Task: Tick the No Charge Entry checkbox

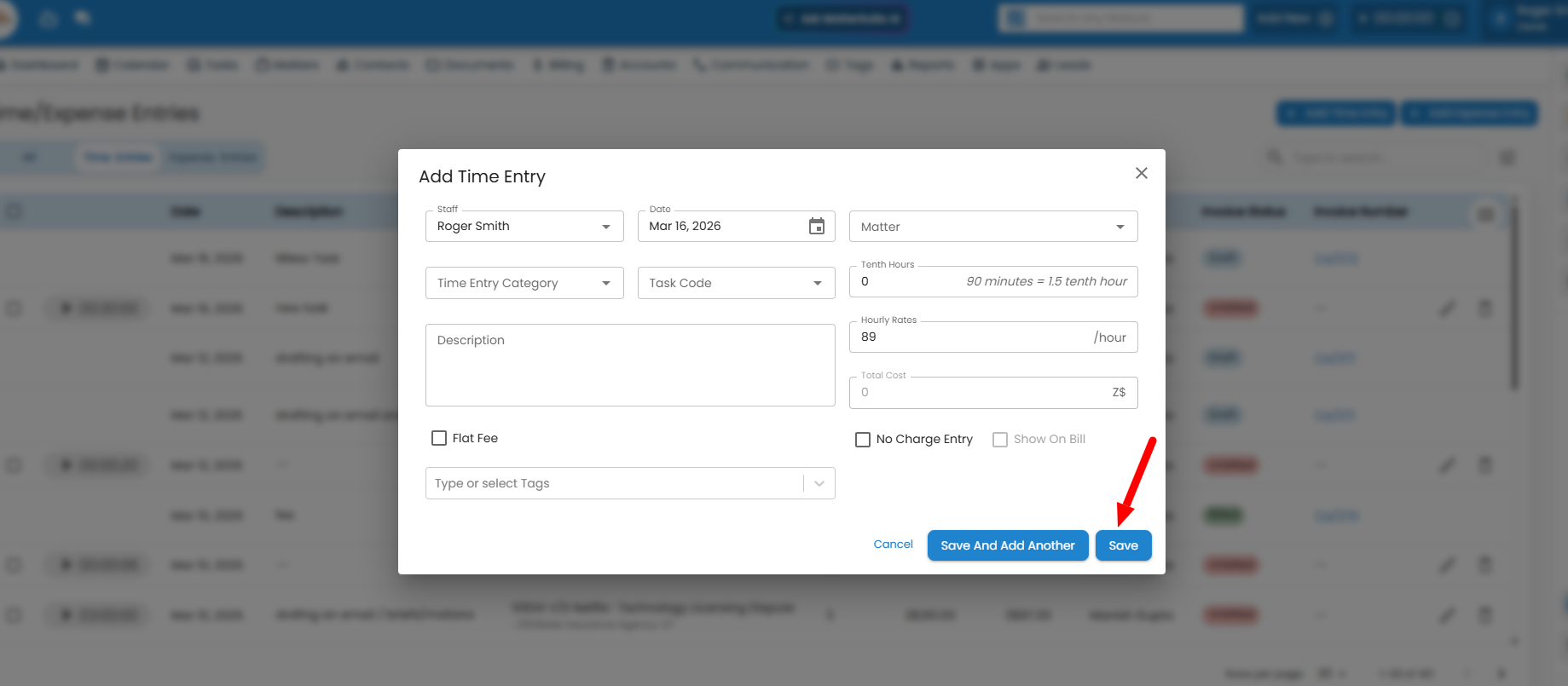Action: point(863,439)
